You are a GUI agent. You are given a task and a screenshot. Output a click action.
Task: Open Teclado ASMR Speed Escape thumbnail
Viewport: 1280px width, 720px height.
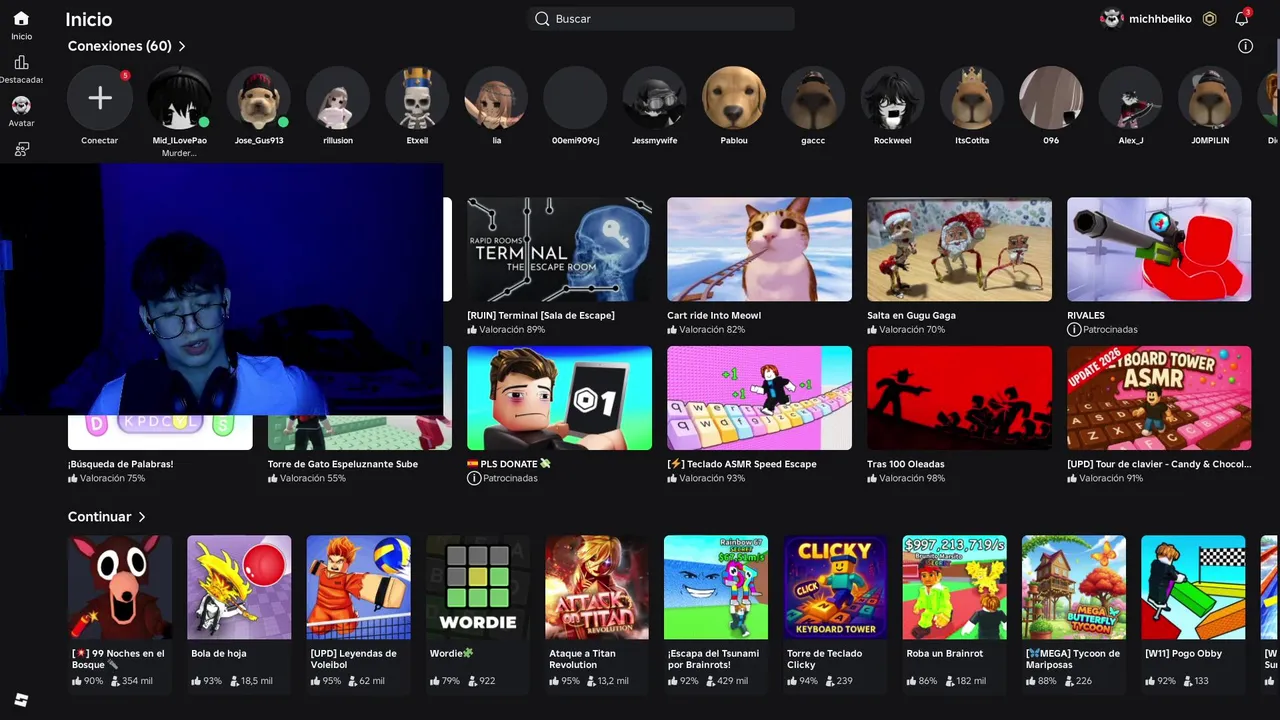click(759, 398)
